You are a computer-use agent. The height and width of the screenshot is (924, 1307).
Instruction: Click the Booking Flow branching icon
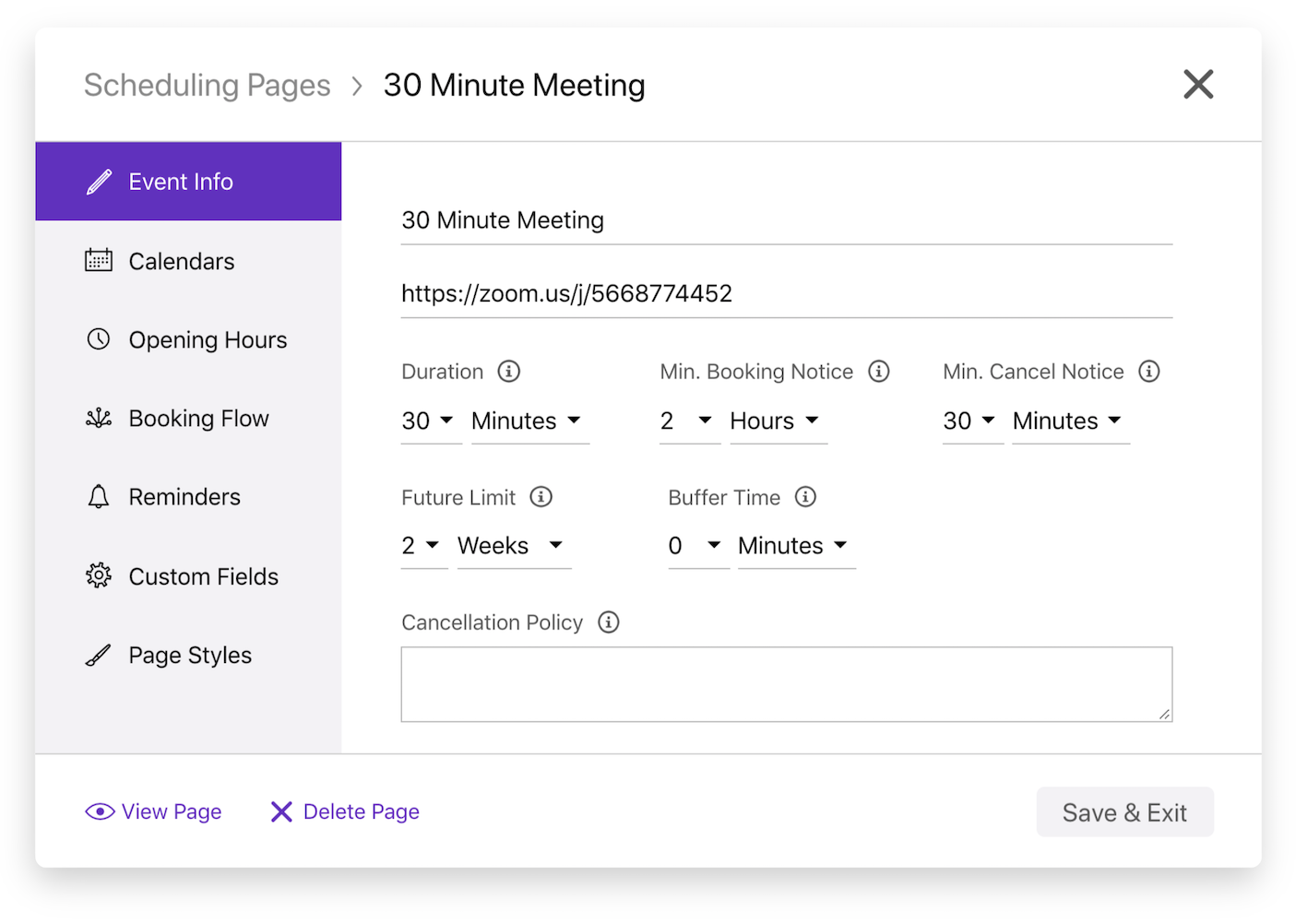pyautogui.click(x=99, y=418)
